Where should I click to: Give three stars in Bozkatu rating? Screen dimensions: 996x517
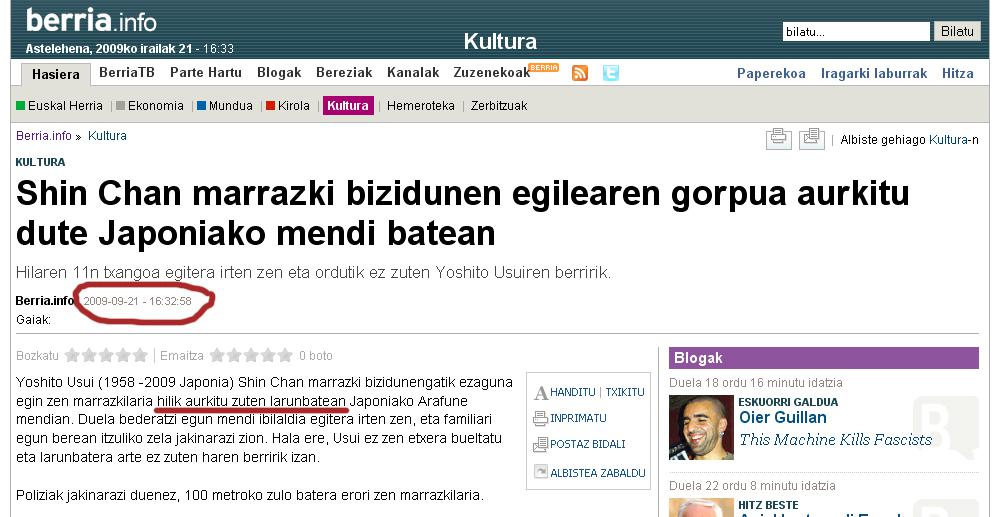coord(106,355)
